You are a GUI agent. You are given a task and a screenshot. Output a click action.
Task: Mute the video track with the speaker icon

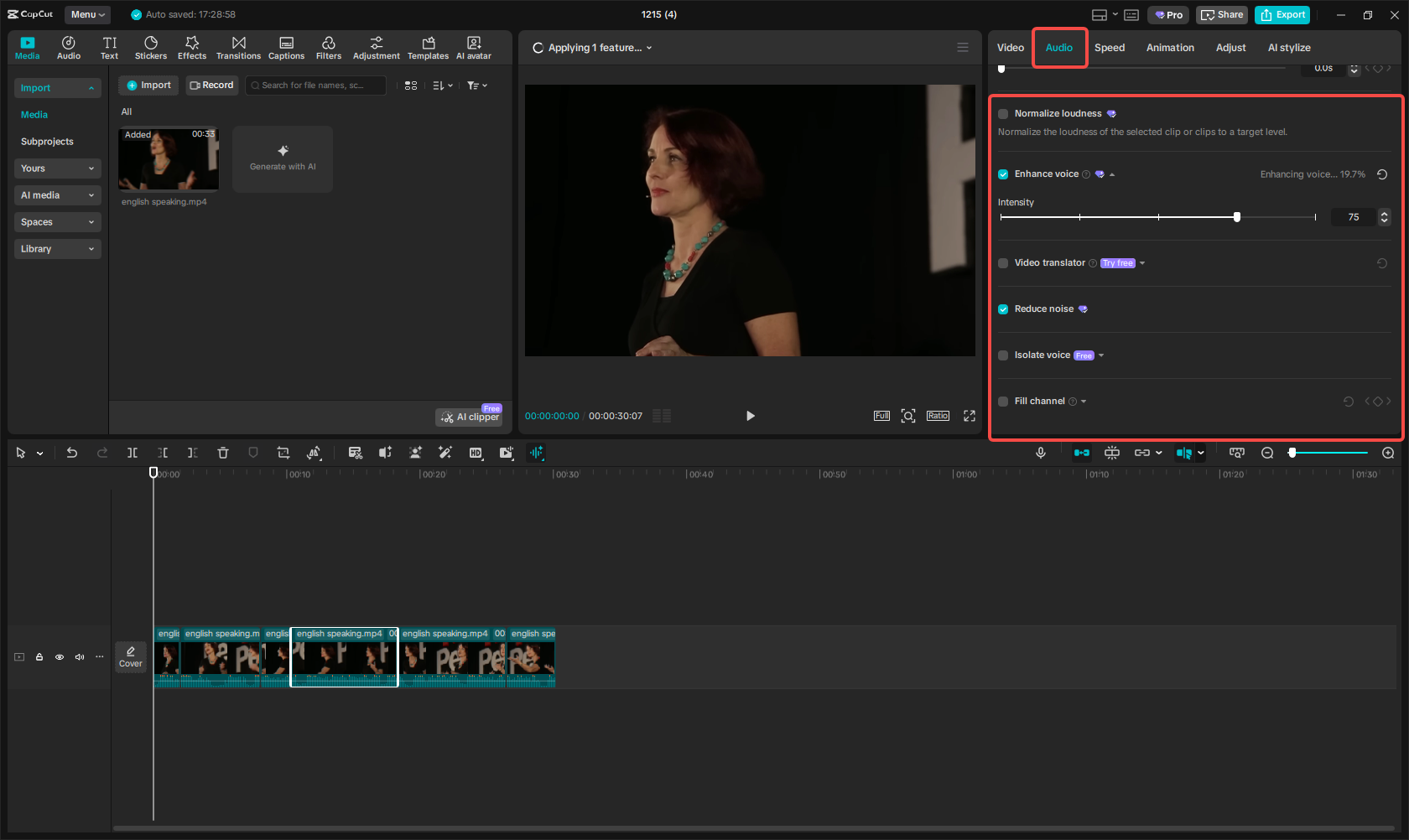point(80,657)
